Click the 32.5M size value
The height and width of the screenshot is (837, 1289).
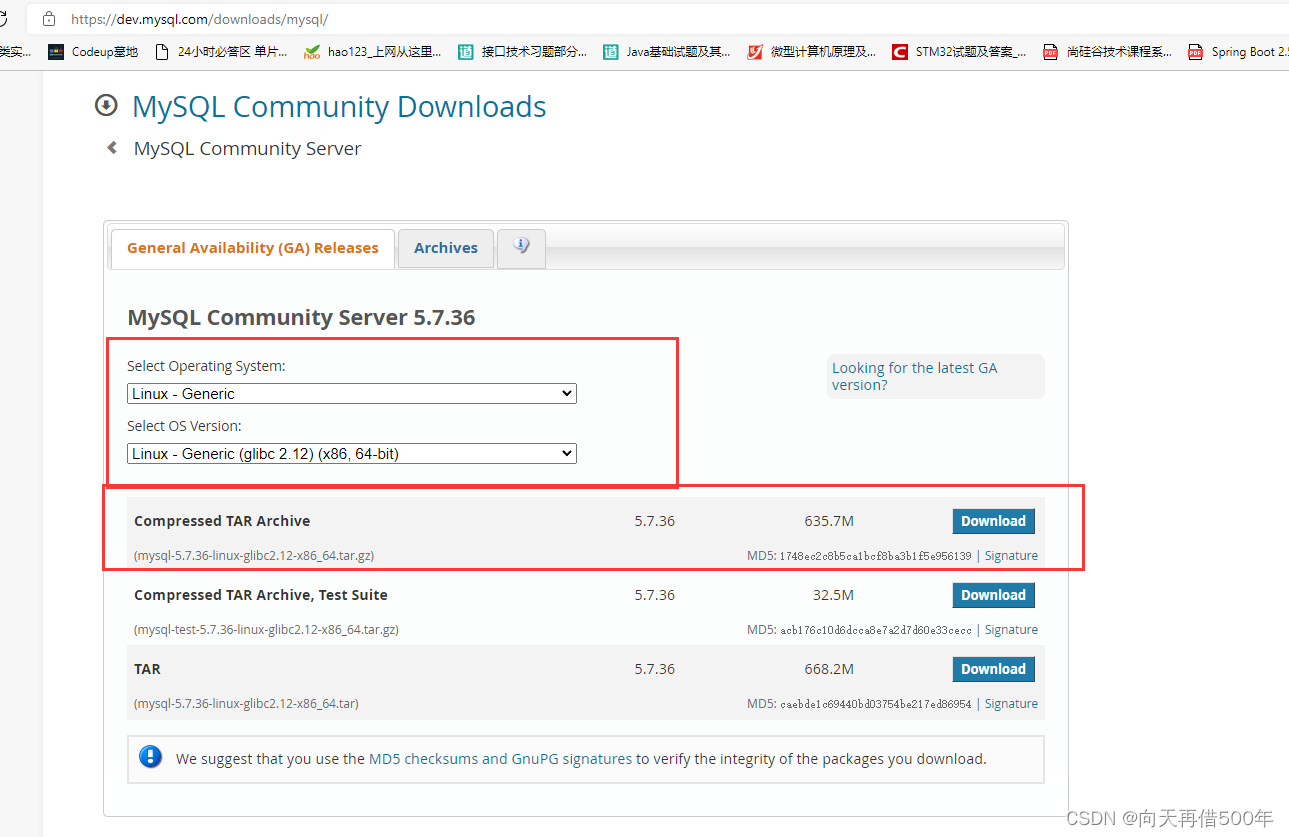(x=833, y=595)
